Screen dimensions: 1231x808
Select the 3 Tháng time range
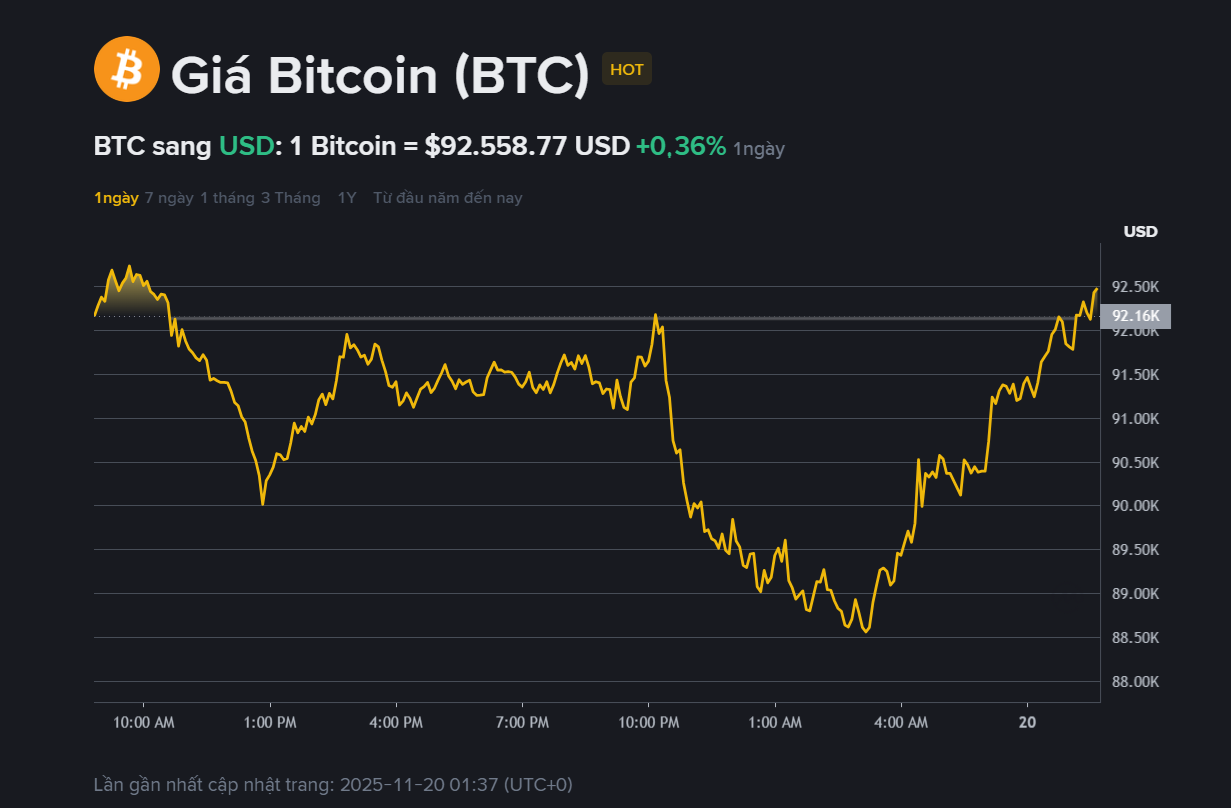tap(290, 198)
